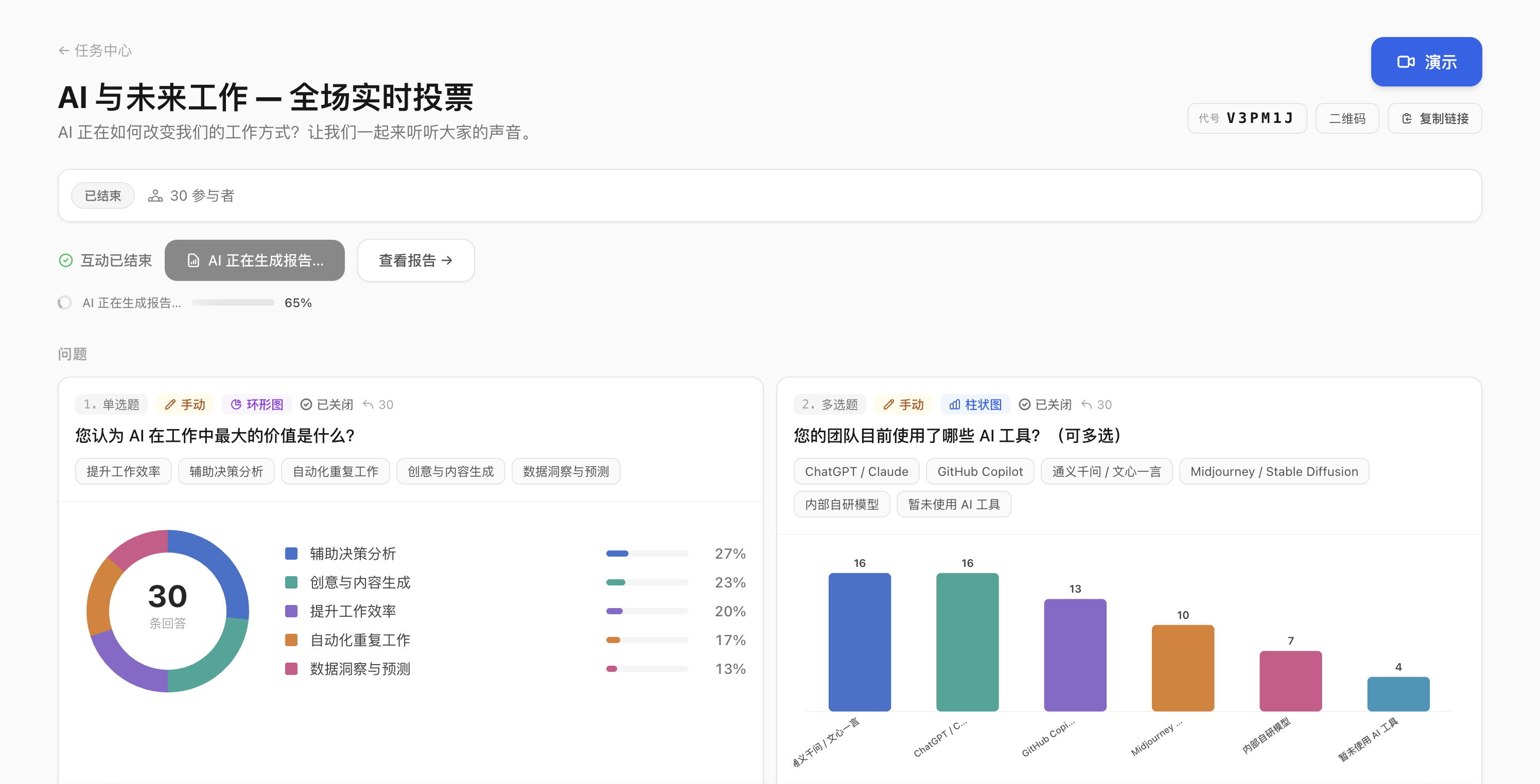Image resolution: width=1540 pixels, height=784 pixels.
Task: Click the 已关闭 status on question 2
Action: point(1045,404)
